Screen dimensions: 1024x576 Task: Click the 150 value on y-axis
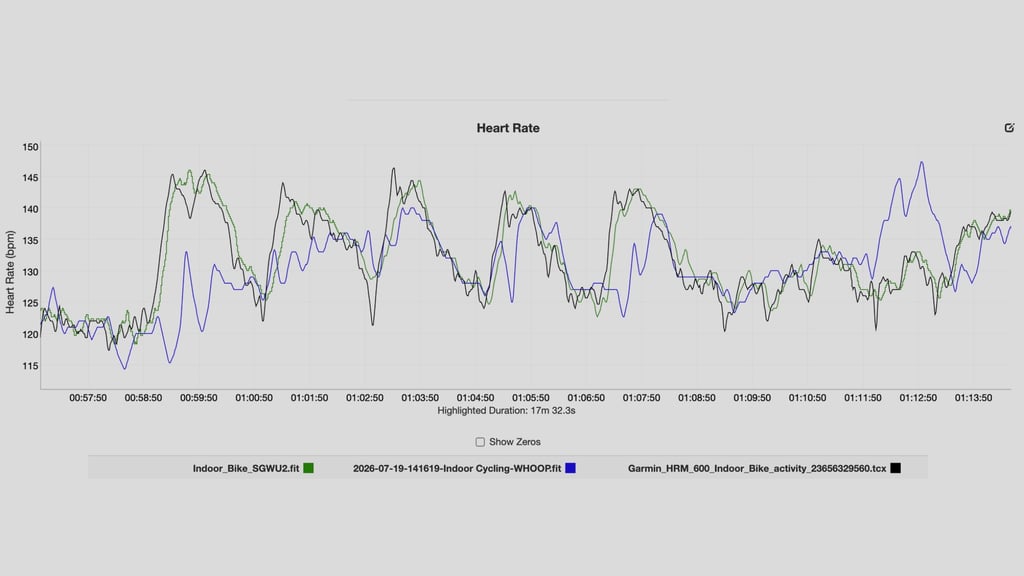30,147
